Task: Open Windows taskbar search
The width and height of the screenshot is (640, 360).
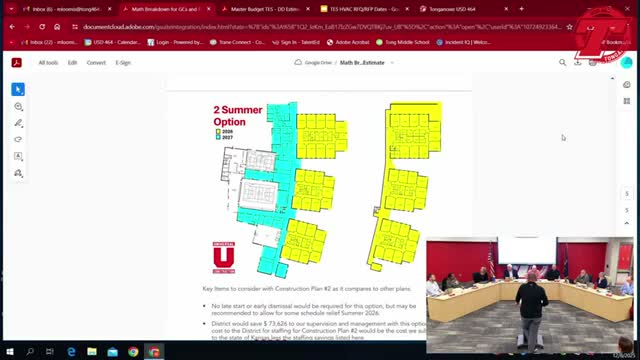Action: (x=30, y=351)
